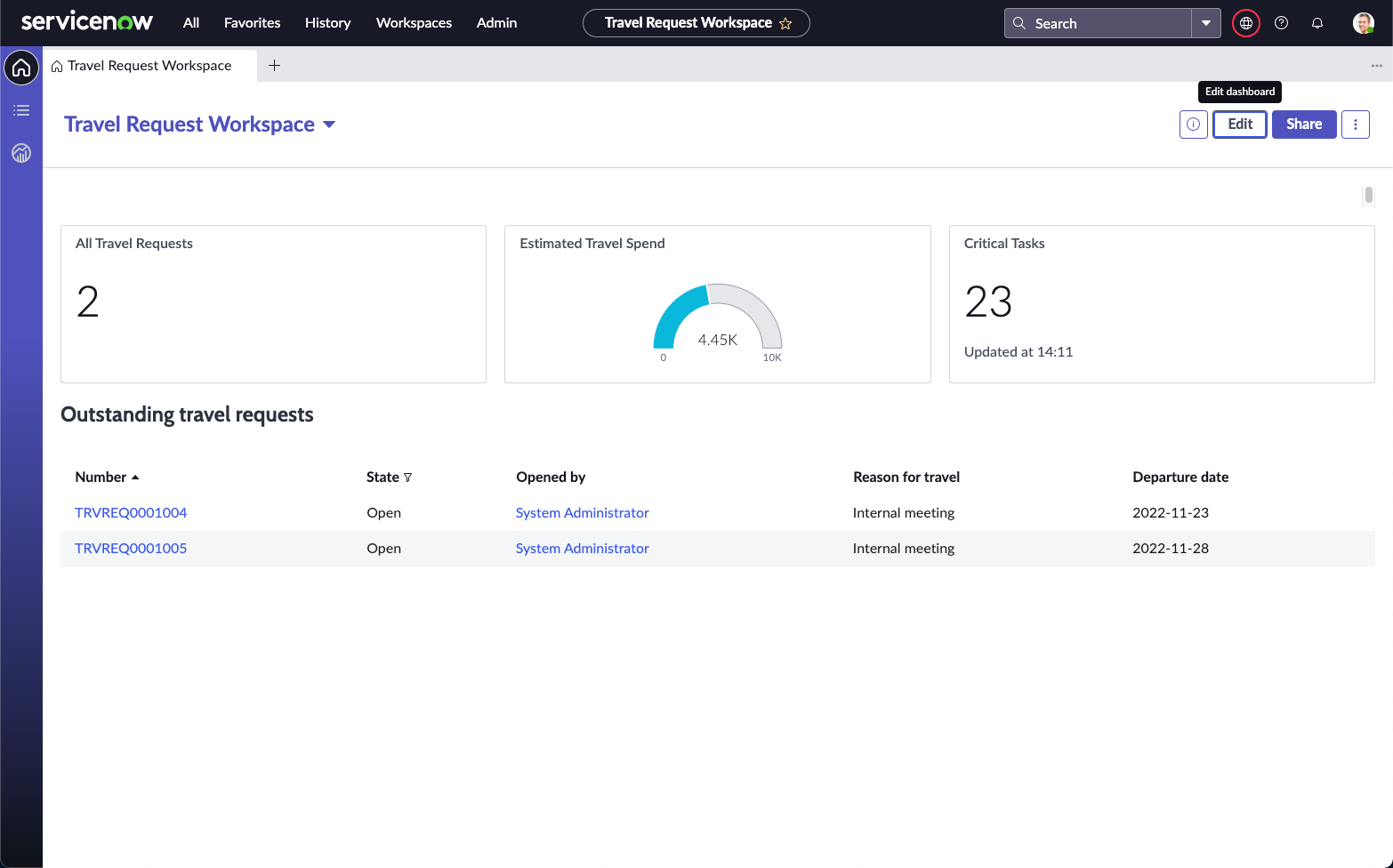Click the Departure date column header
Image resolution: width=1393 pixels, height=868 pixels.
(1180, 478)
